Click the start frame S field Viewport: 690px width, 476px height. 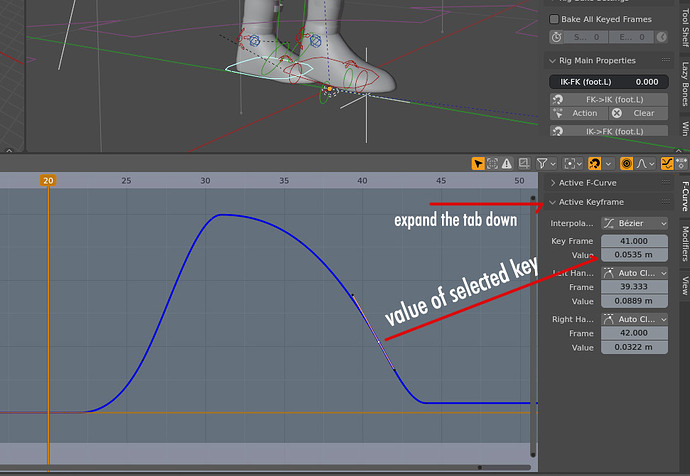click(x=586, y=37)
